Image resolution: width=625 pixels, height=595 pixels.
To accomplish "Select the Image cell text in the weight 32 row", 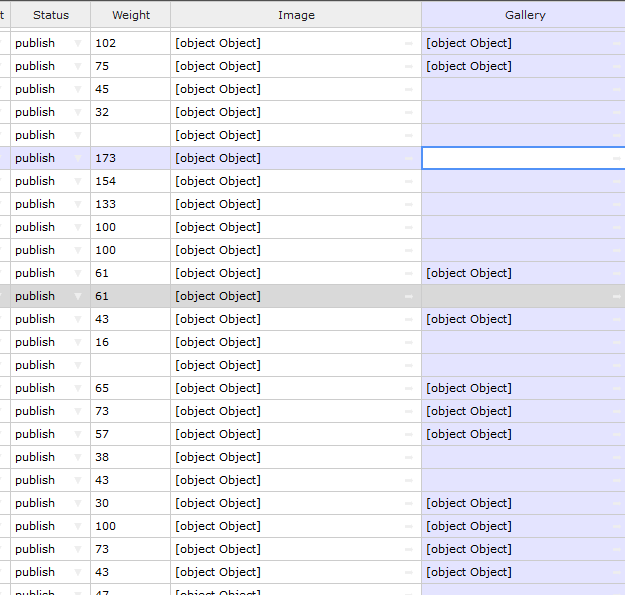I will [218, 112].
